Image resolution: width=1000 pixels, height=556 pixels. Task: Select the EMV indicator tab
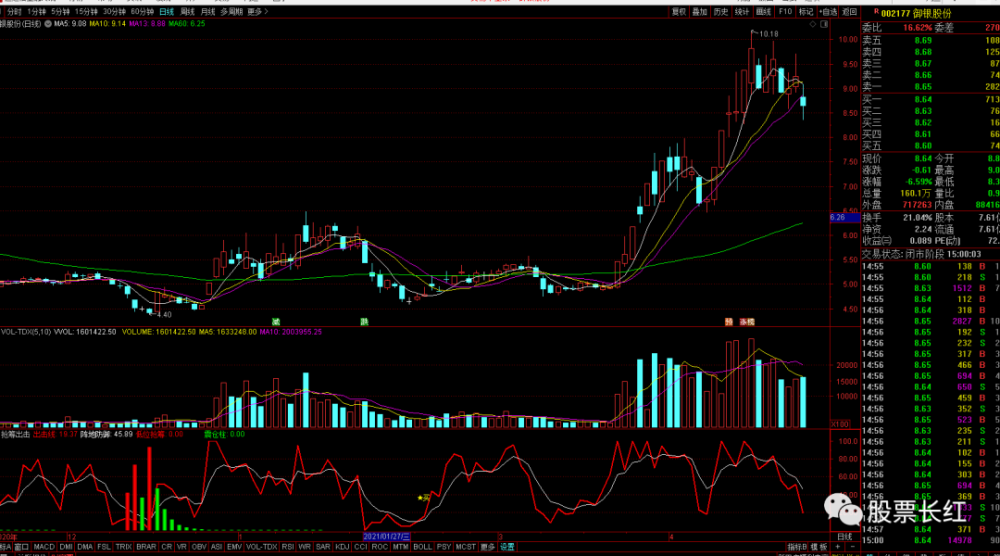[x=234, y=547]
